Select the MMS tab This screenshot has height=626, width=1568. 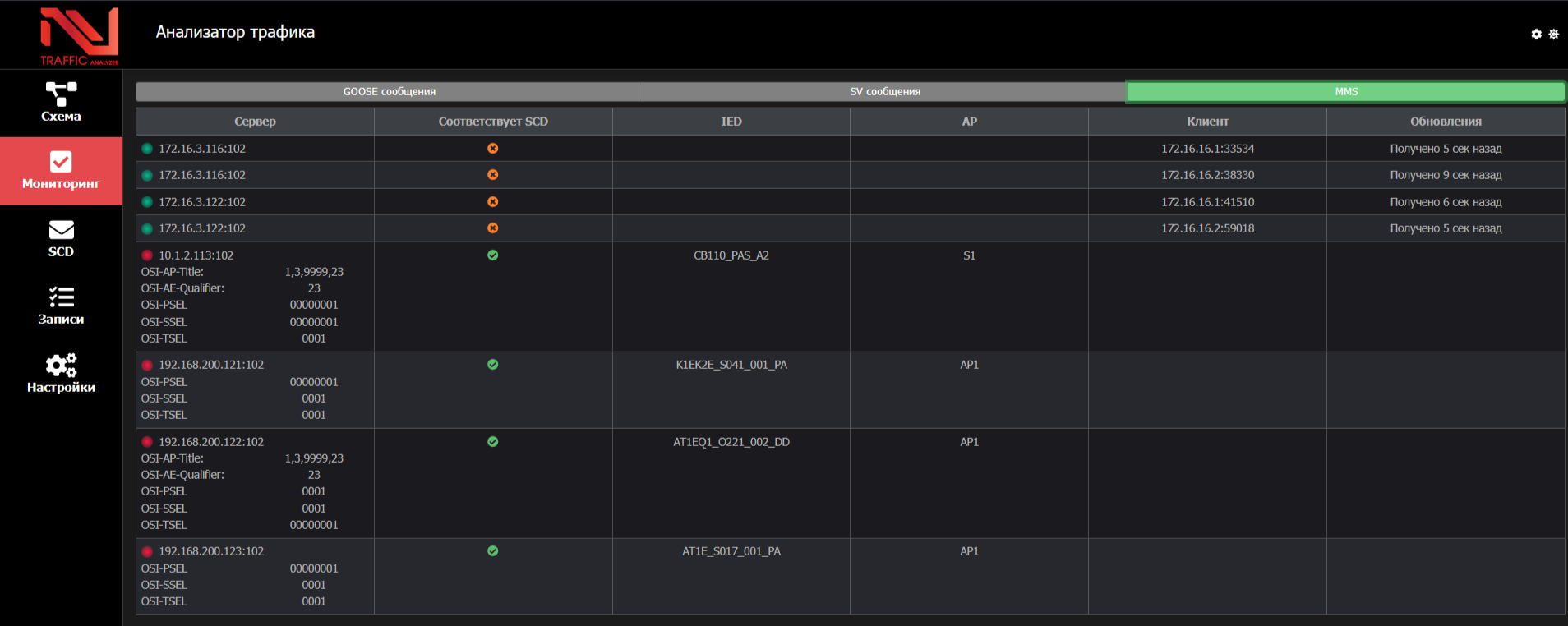pos(1345,92)
